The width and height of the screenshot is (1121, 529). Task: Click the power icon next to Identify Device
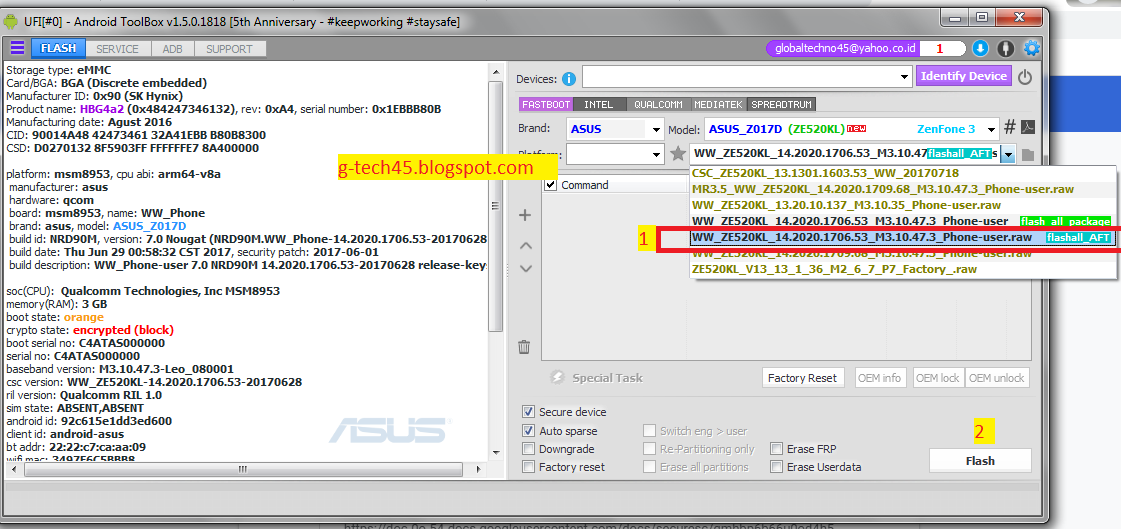pos(1025,77)
